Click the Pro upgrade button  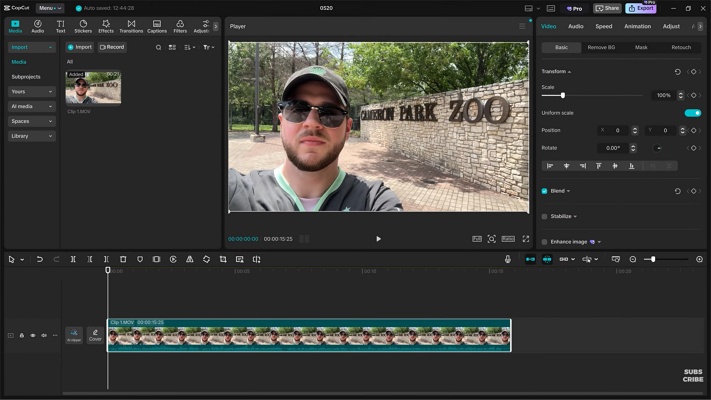575,8
